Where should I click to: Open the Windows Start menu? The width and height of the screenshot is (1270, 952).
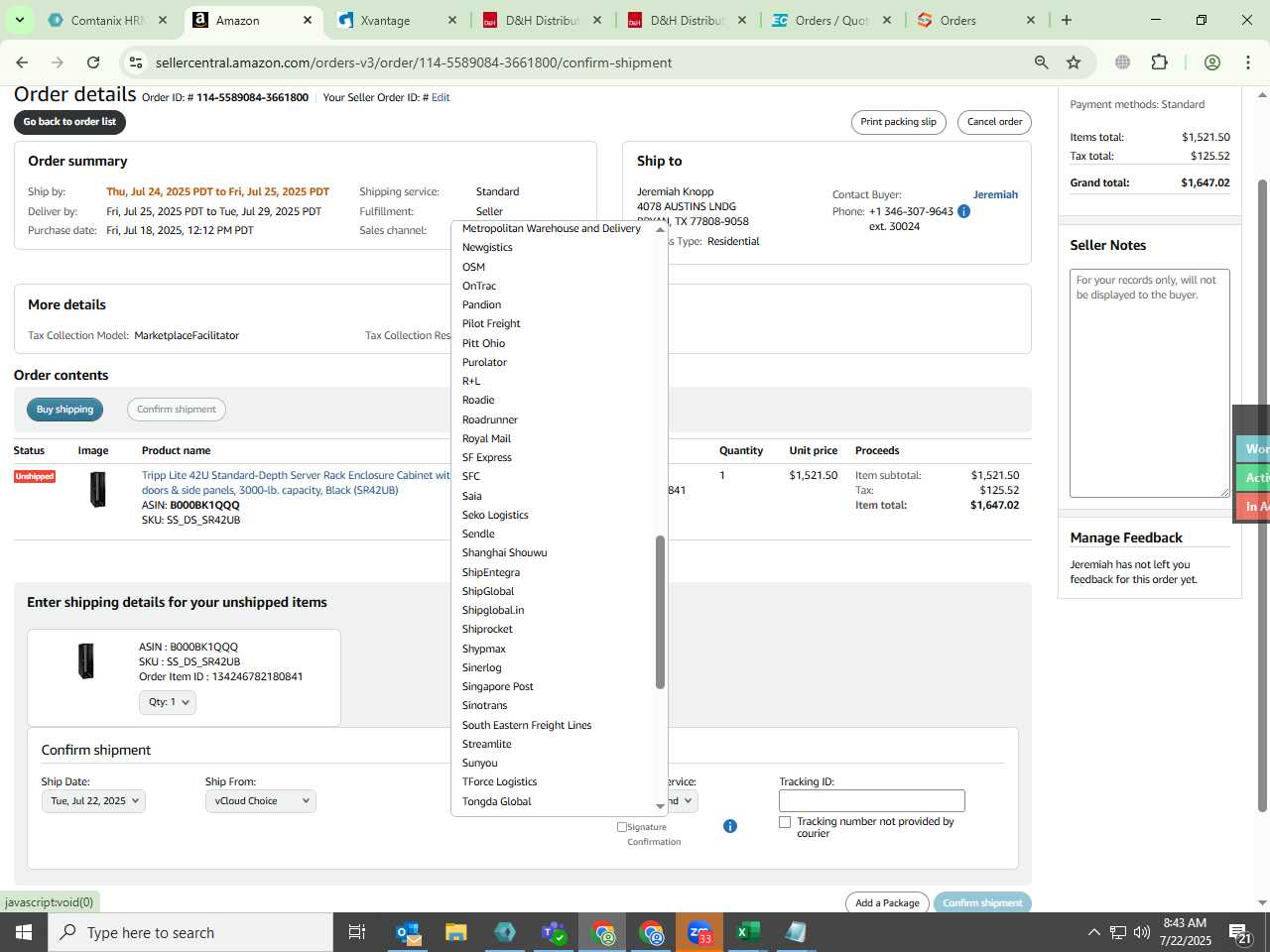click(x=24, y=932)
